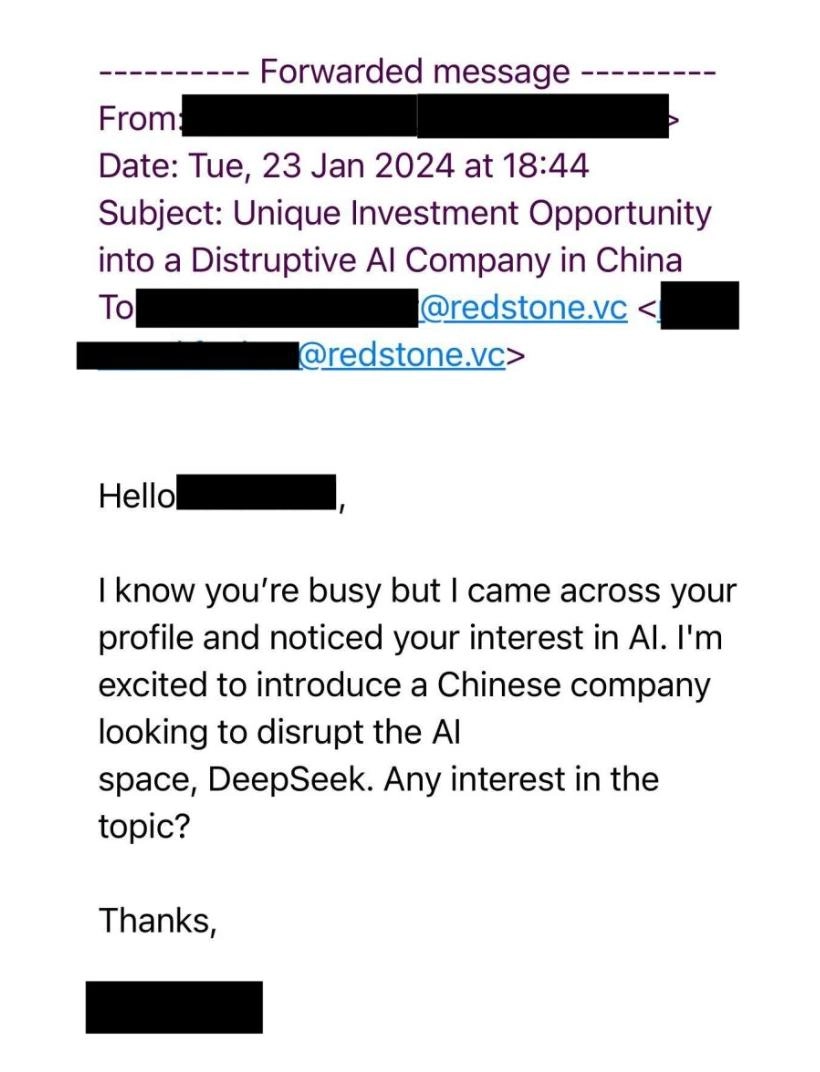Click the redacted sender email address block
820x1072 pixels.
[x=543, y=116]
